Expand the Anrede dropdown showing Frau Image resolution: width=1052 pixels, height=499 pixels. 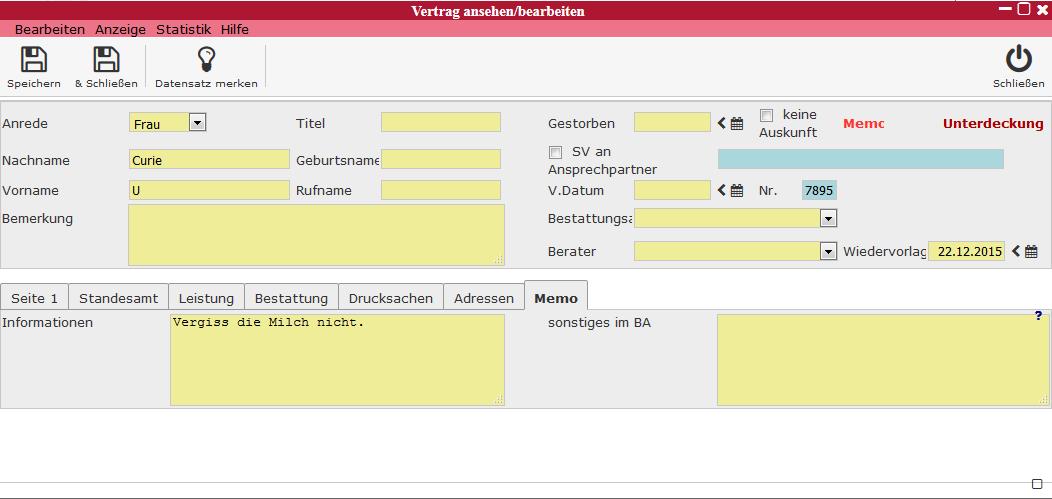click(197, 123)
